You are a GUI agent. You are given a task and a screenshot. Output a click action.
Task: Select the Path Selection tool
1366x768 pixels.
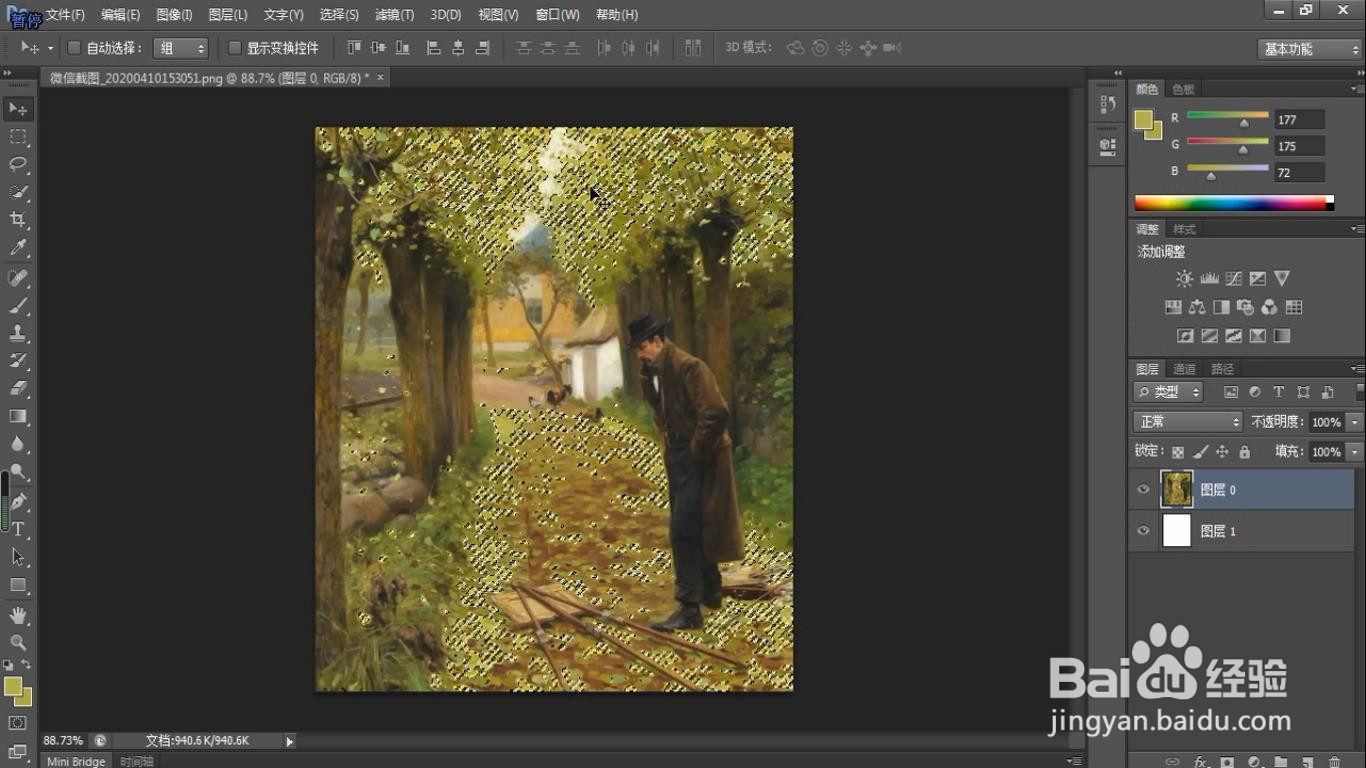tap(18, 557)
